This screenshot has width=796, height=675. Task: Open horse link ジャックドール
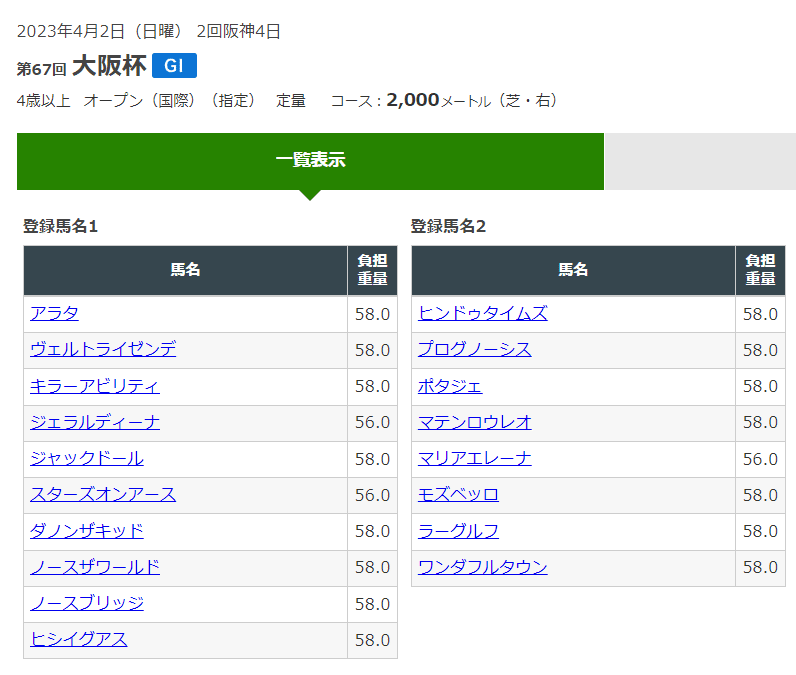click(x=87, y=458)
